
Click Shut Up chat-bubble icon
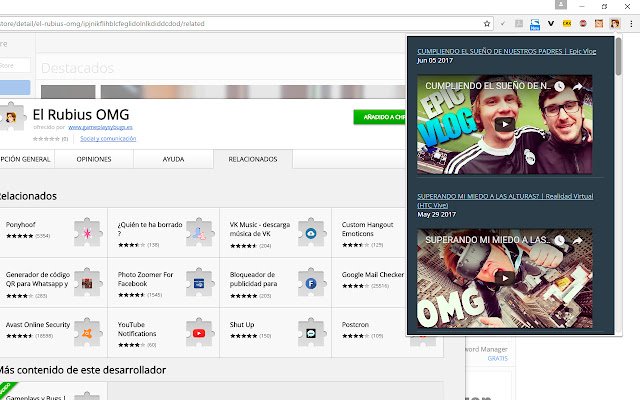pyautogui.click(x=311, y=333)
